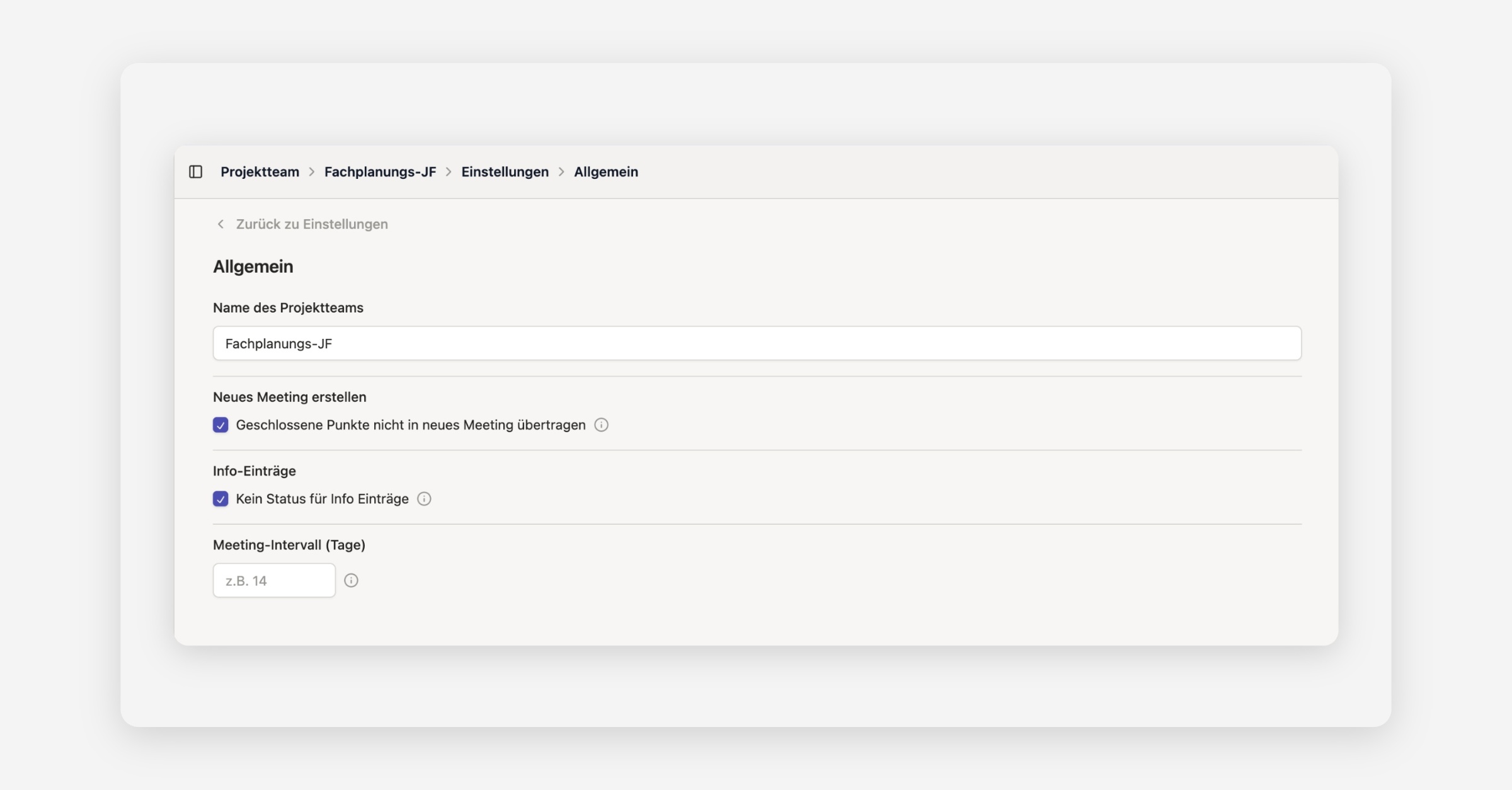Show info icon next to Meeting-Intervall field
1512x790 pixels.
[x=351, y=580]
